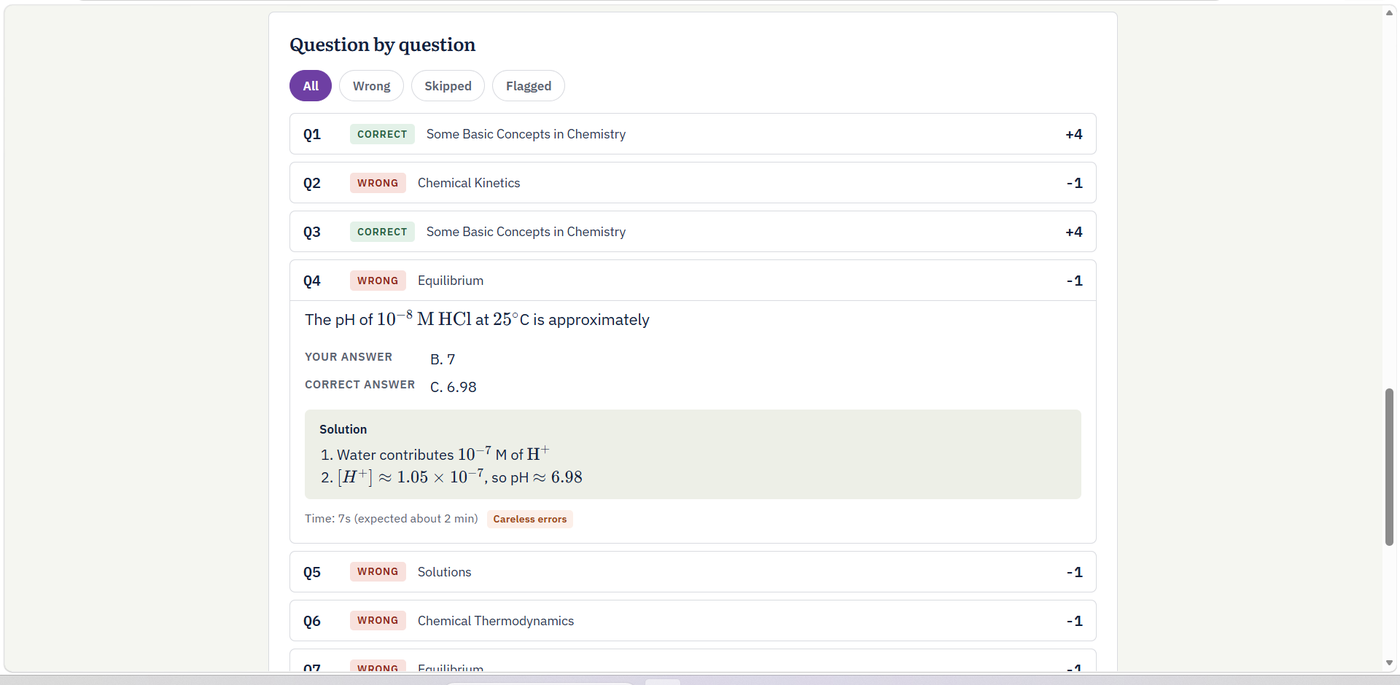Click the -1 score on Q4
The width and height of the screenshot is (1400, 685).
click(1074, 281)
